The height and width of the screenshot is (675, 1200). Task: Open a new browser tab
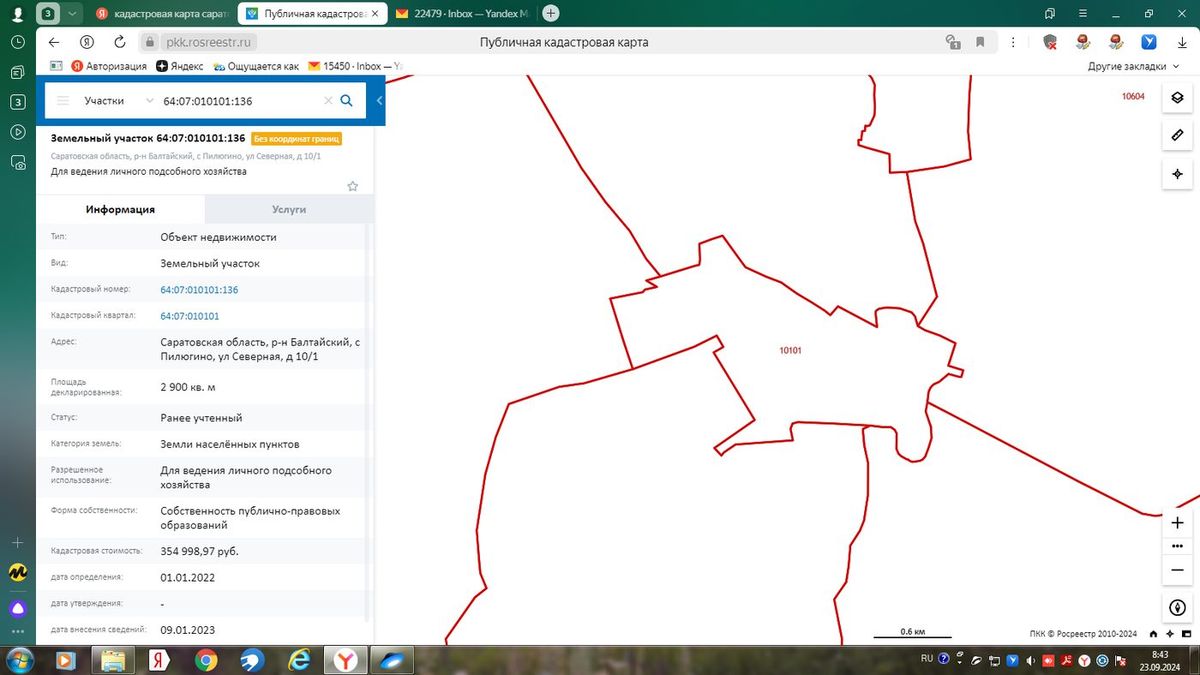[x=550, y=14]
